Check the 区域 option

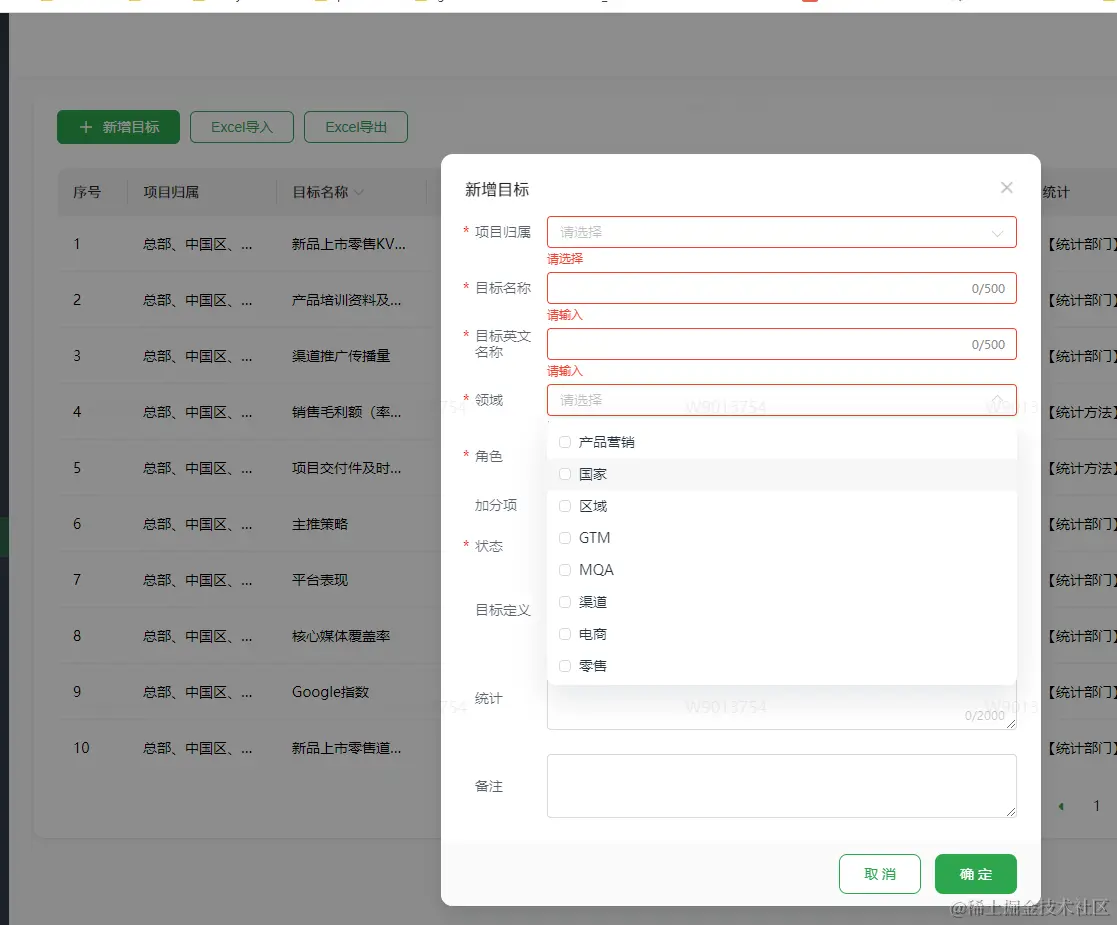click(565, 506)
